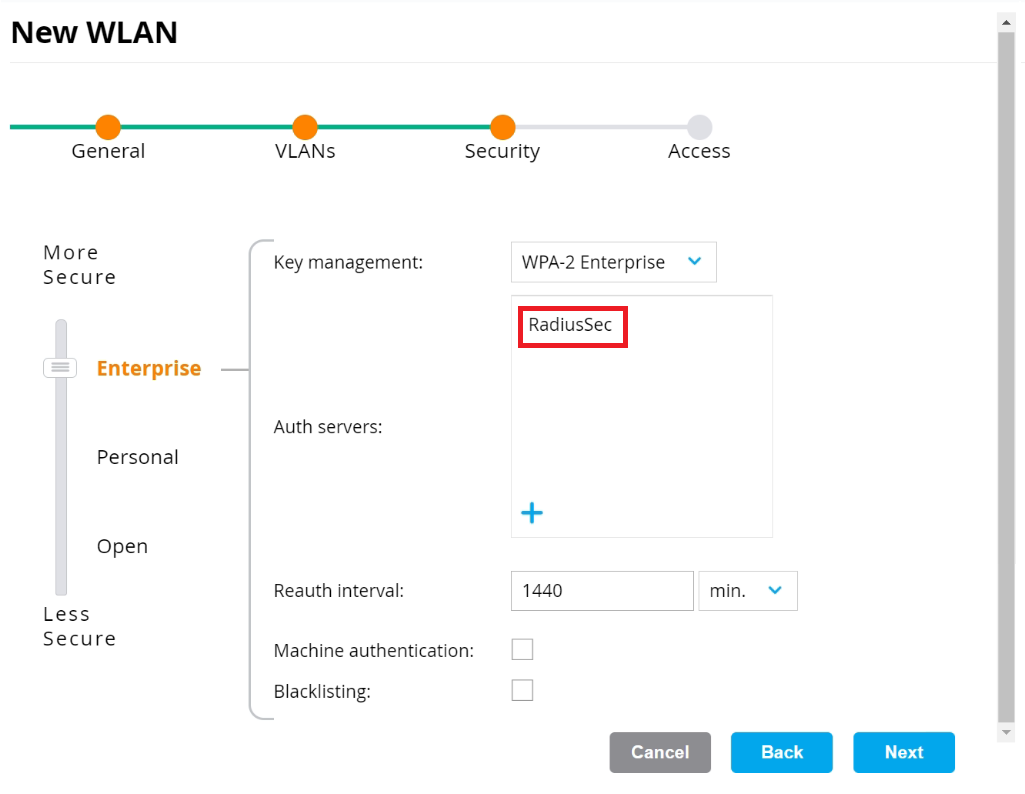Click the security level slider handle

(61, 368)
